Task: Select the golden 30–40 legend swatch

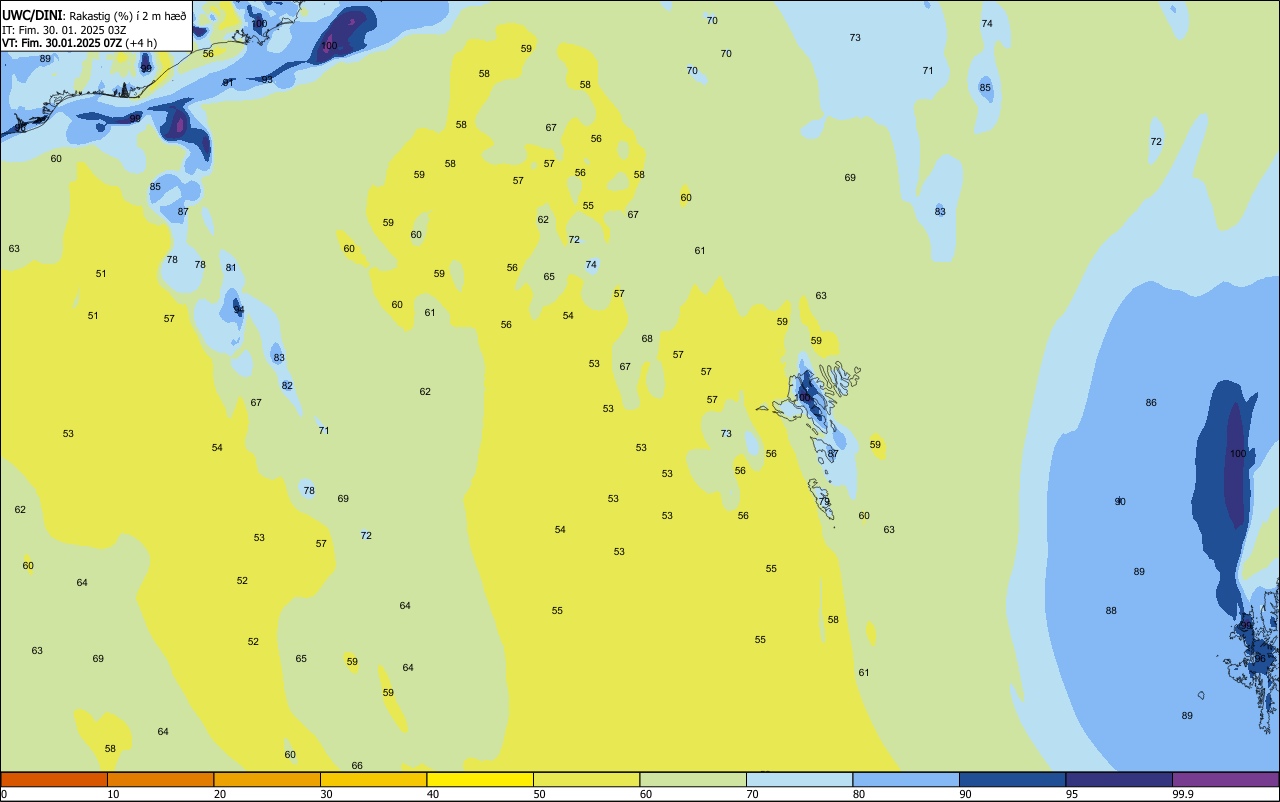Action: [x=373, y=779]
